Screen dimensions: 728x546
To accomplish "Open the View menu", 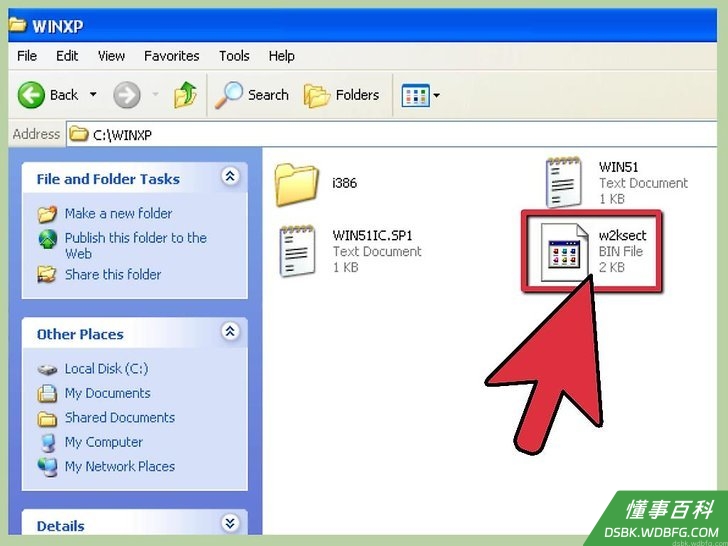I will point(111,56).
